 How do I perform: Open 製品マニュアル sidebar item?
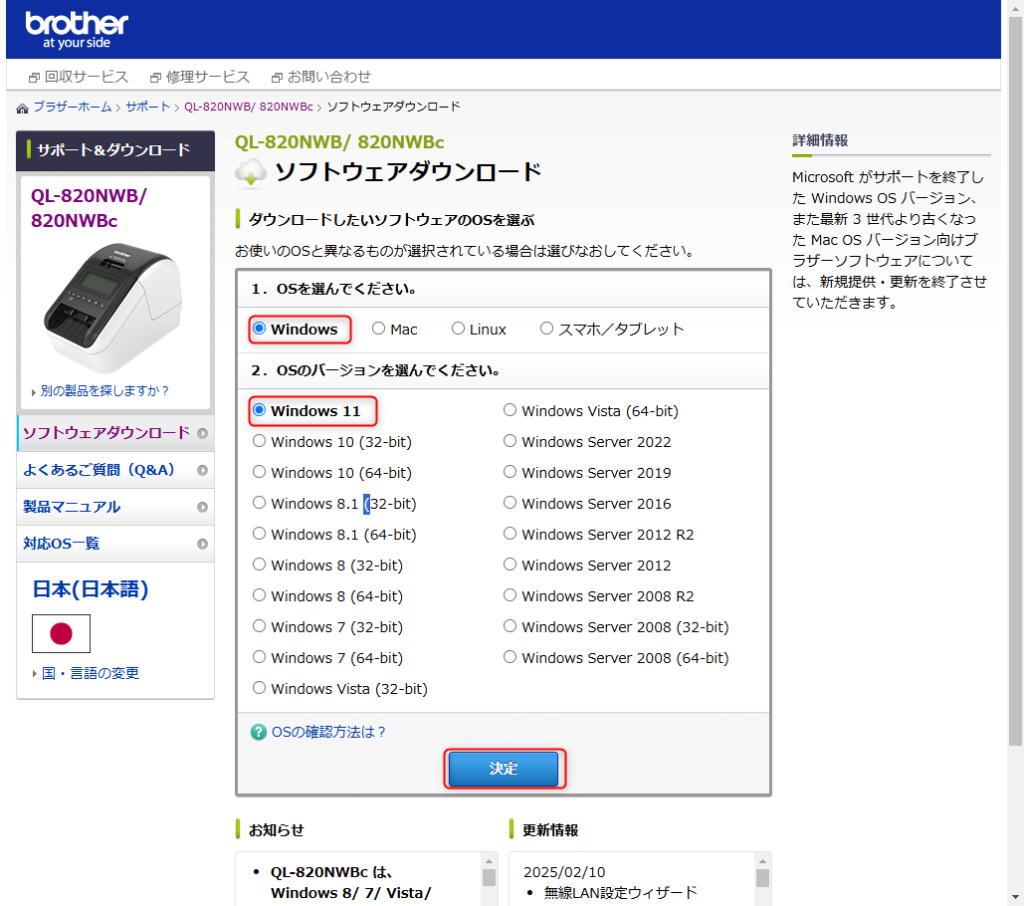click(x=116, y=507)
